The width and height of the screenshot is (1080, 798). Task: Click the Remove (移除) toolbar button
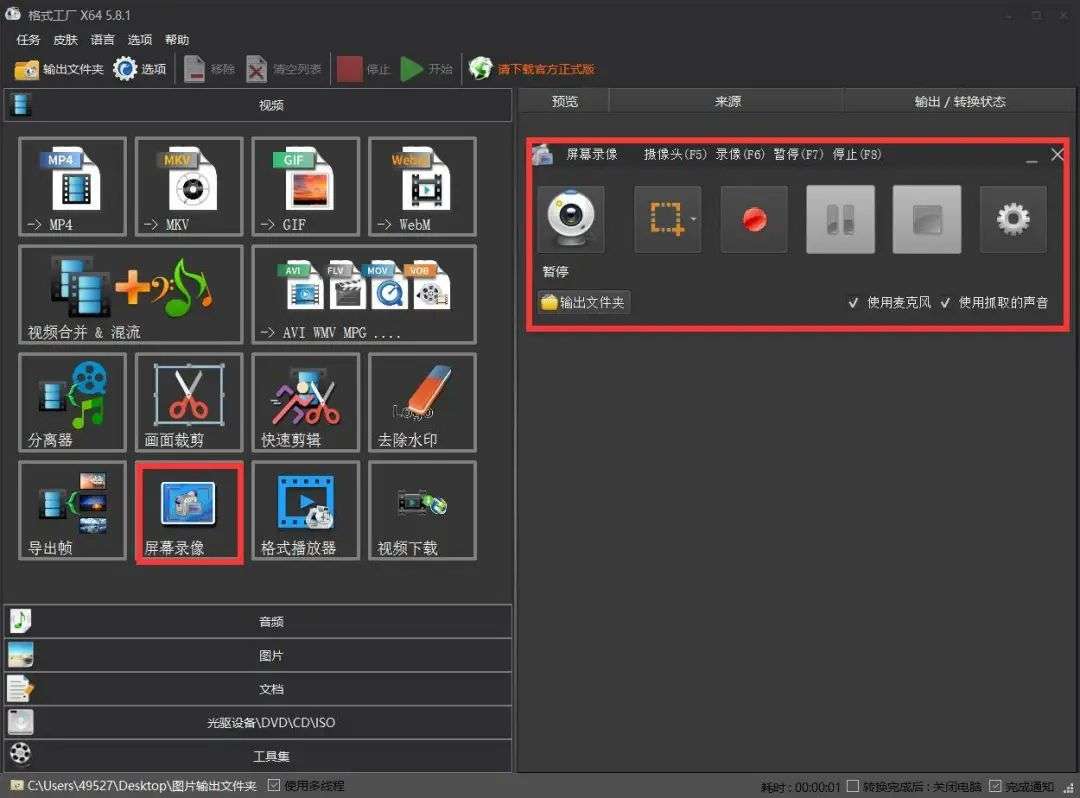click(x=210, y=69)
